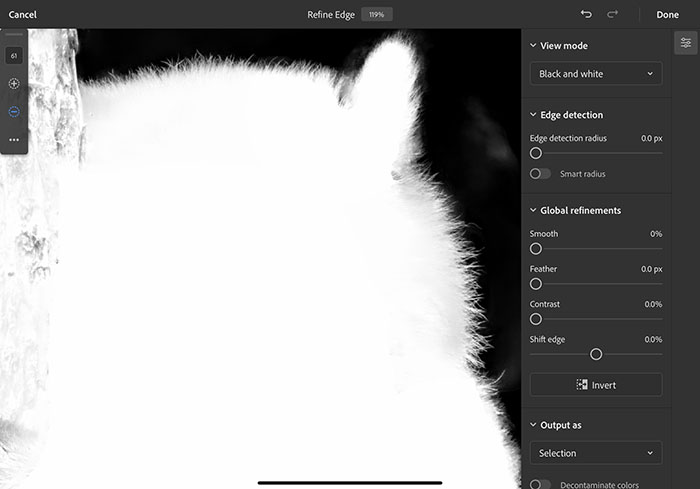The height and width of the screenshot is (489, 700).
Task: Undo the last action
Action: coord(586,14)
